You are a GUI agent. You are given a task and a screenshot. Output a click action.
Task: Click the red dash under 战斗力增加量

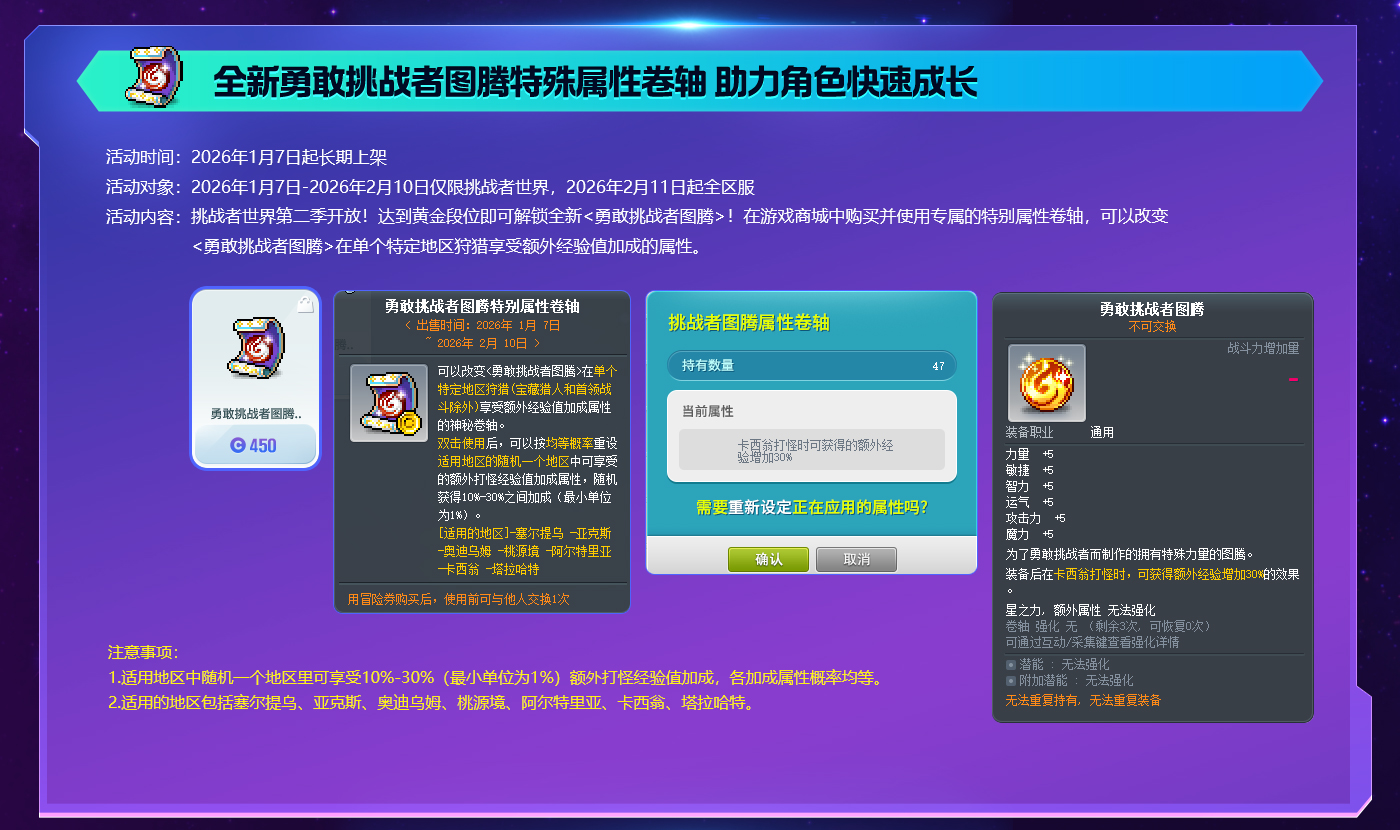click(1293, 380)
